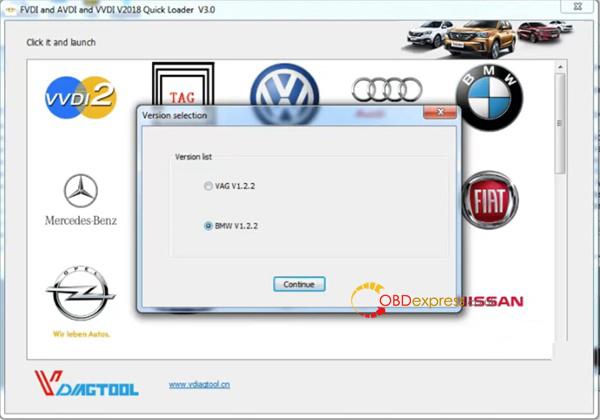This screenshot has height=420, width=600.
Task: Open the www.vdiagtool.cn link
Action: click(199, 384)
